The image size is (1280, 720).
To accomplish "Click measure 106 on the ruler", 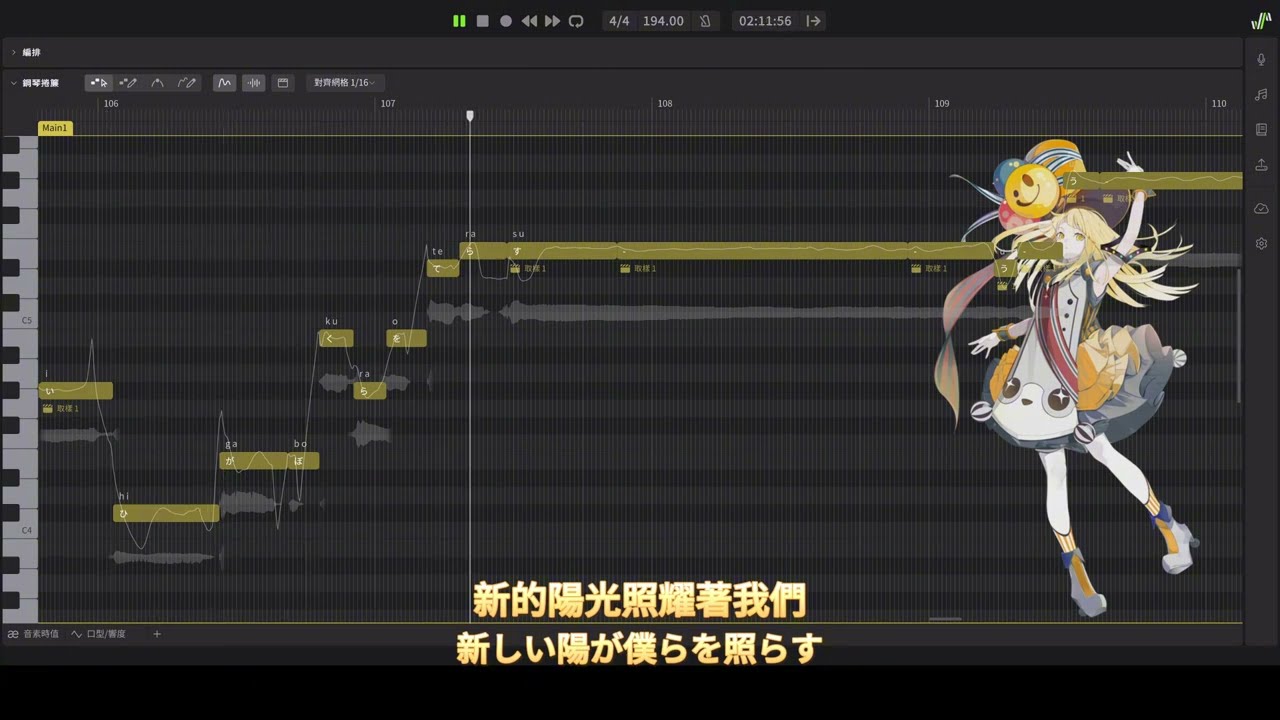I will (x=111, y=104).
